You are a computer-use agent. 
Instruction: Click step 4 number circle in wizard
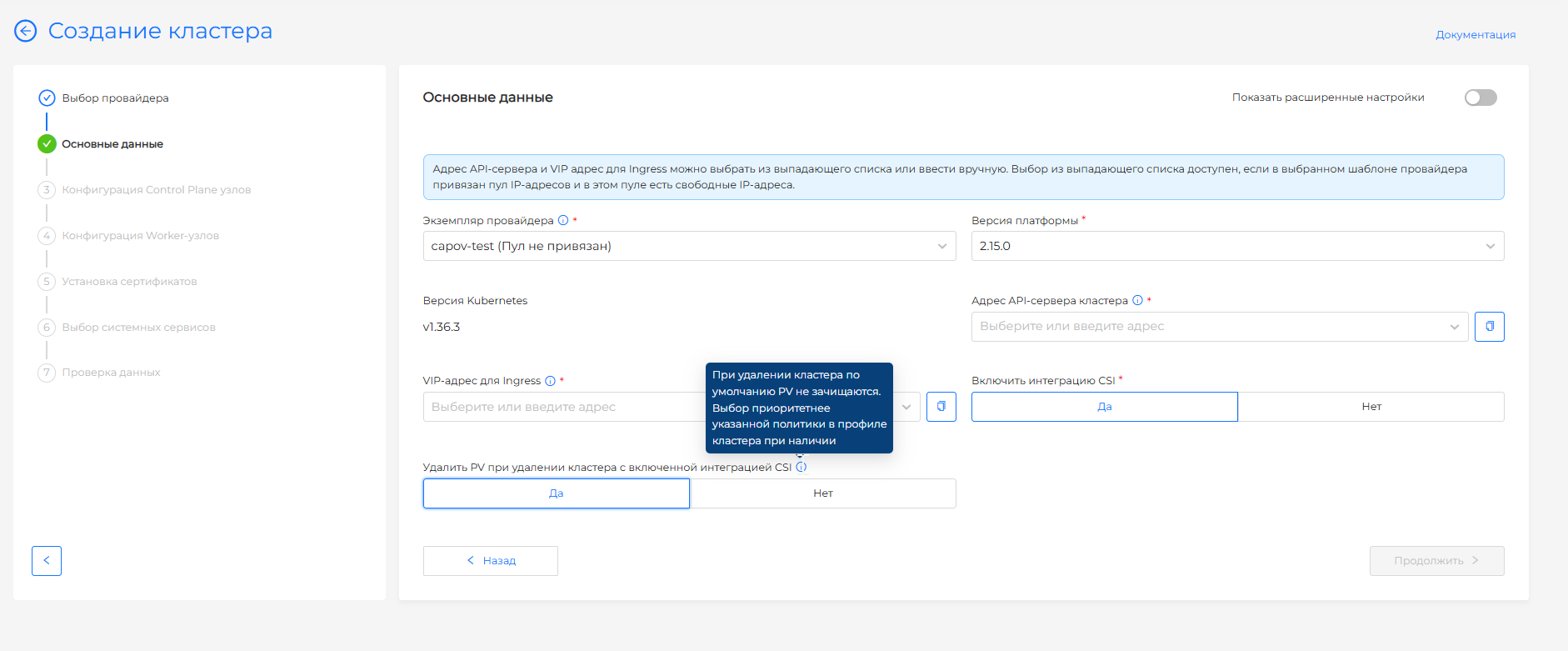47,236
